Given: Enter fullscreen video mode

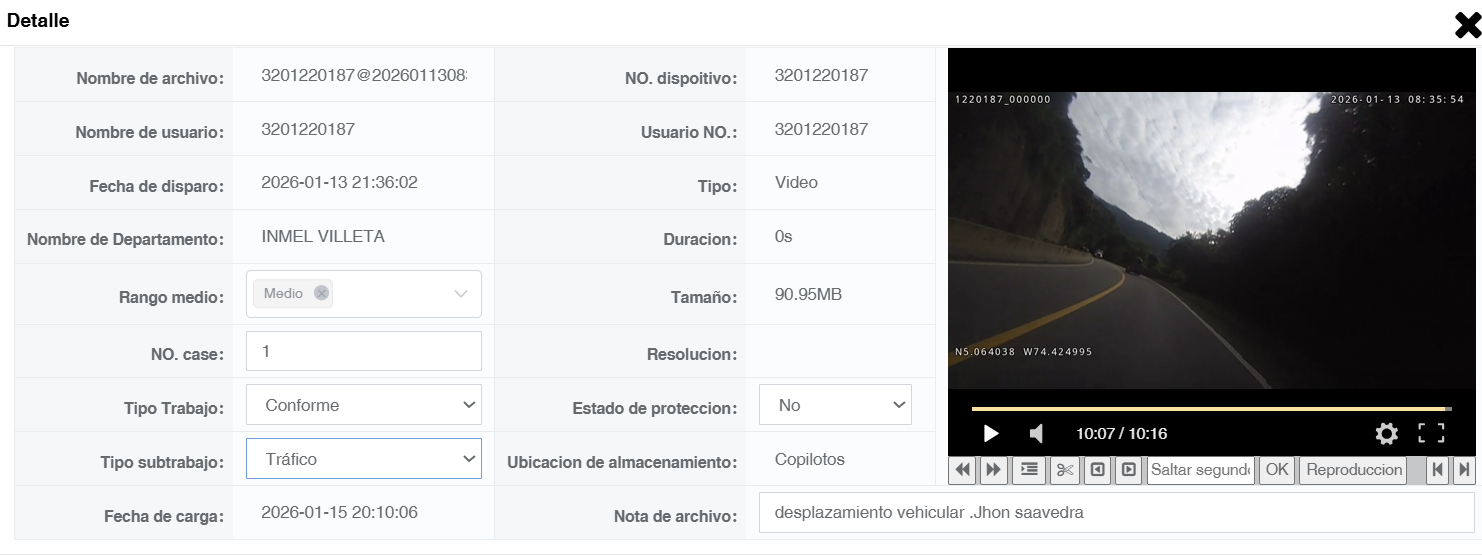Looking at the screenshot, I should tap(1432, 433).
